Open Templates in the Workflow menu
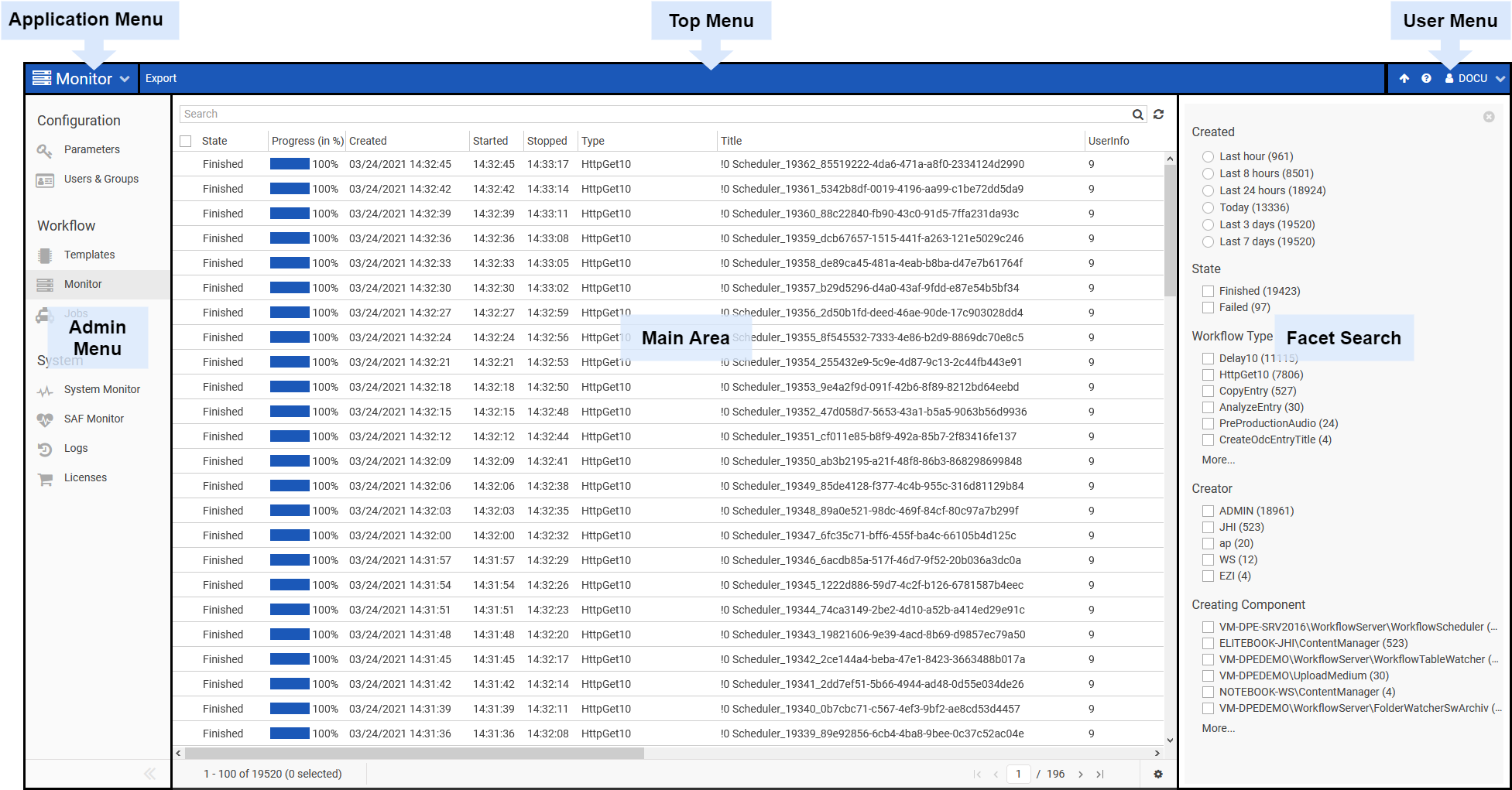 pyautogui.click(x=89, y=255)
